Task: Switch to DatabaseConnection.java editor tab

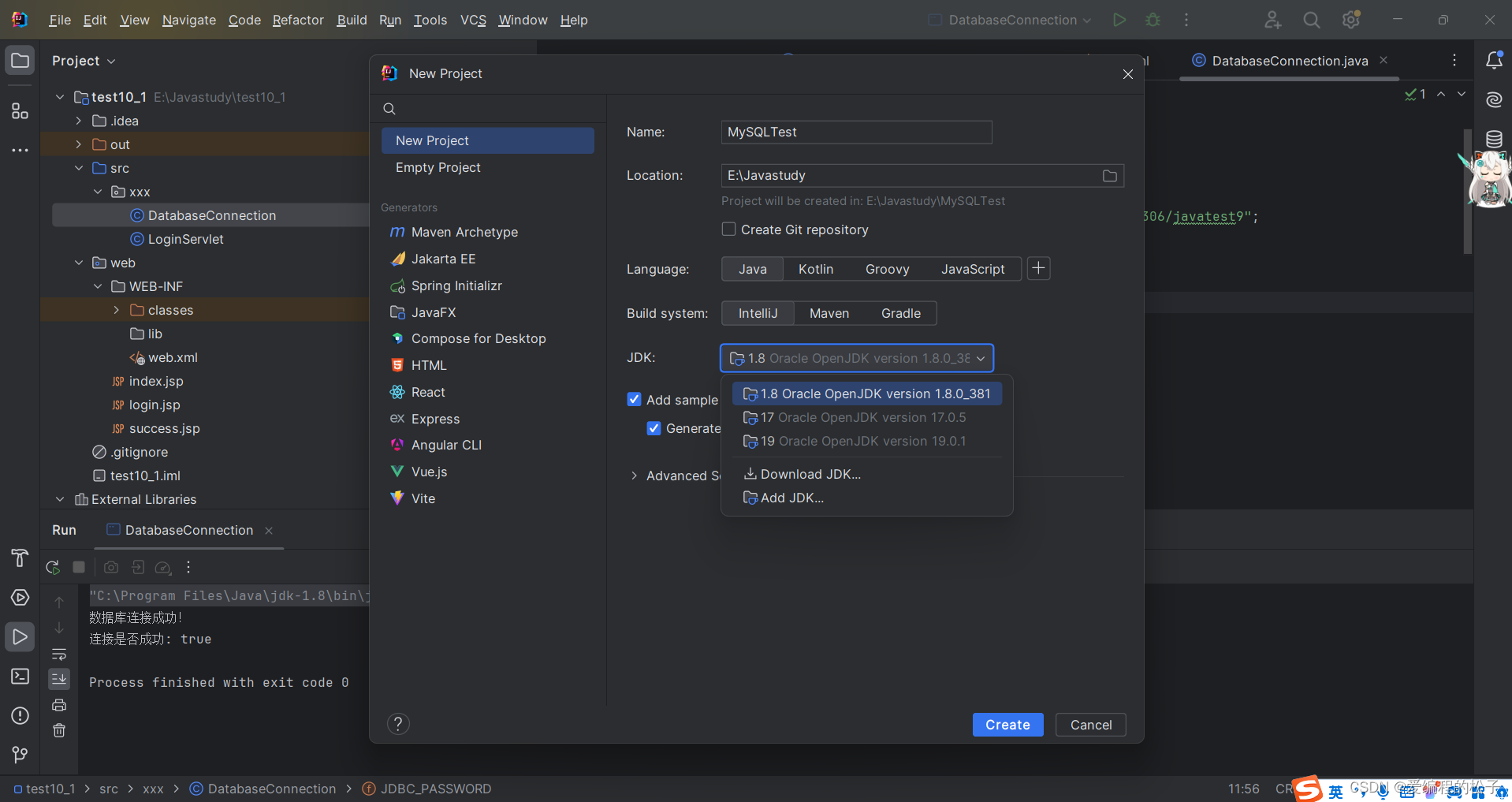Action: [1290, 61]
